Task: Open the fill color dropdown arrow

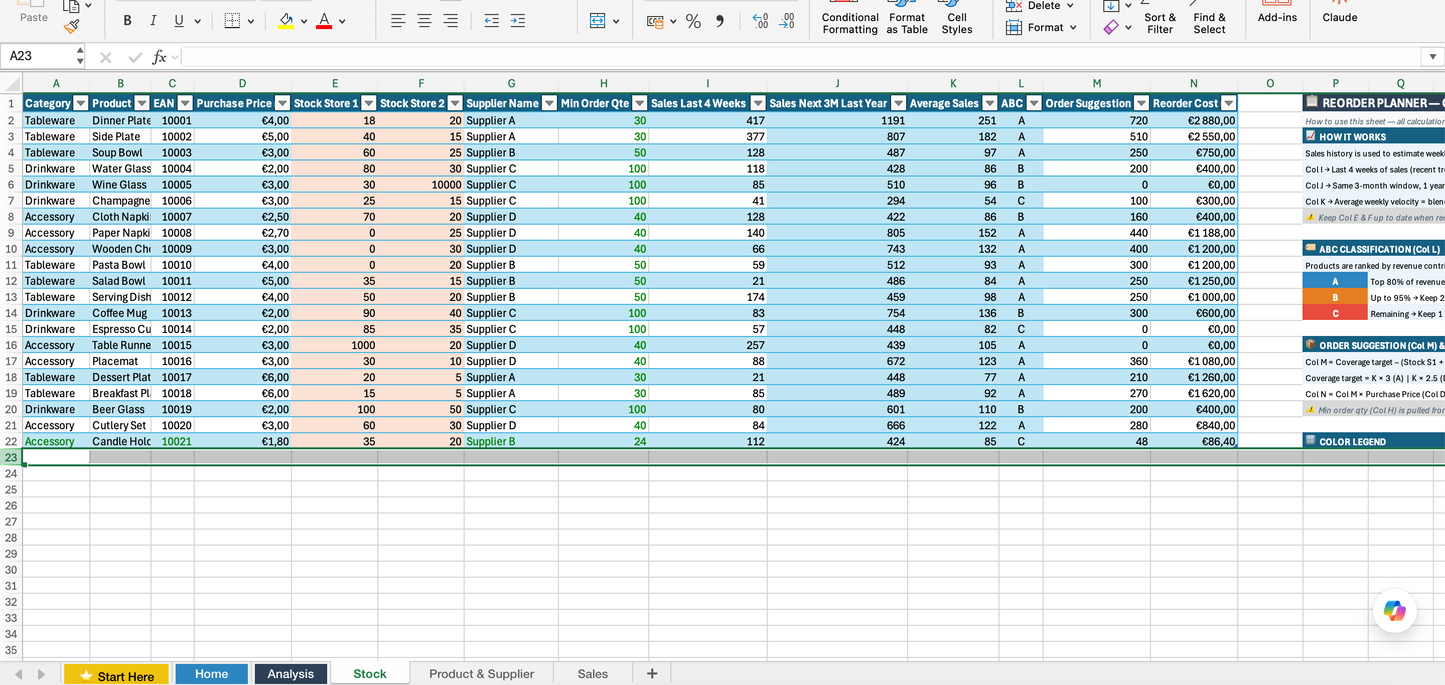Action: pyautogui.click(x=304, y=21)
